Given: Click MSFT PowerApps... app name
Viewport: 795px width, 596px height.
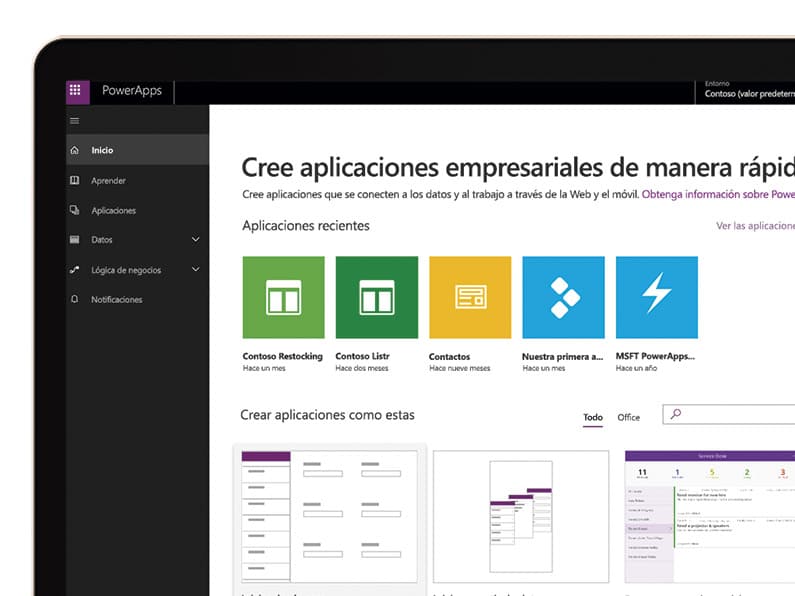Looking at the screenshot, I should click(x=655, y=356).
